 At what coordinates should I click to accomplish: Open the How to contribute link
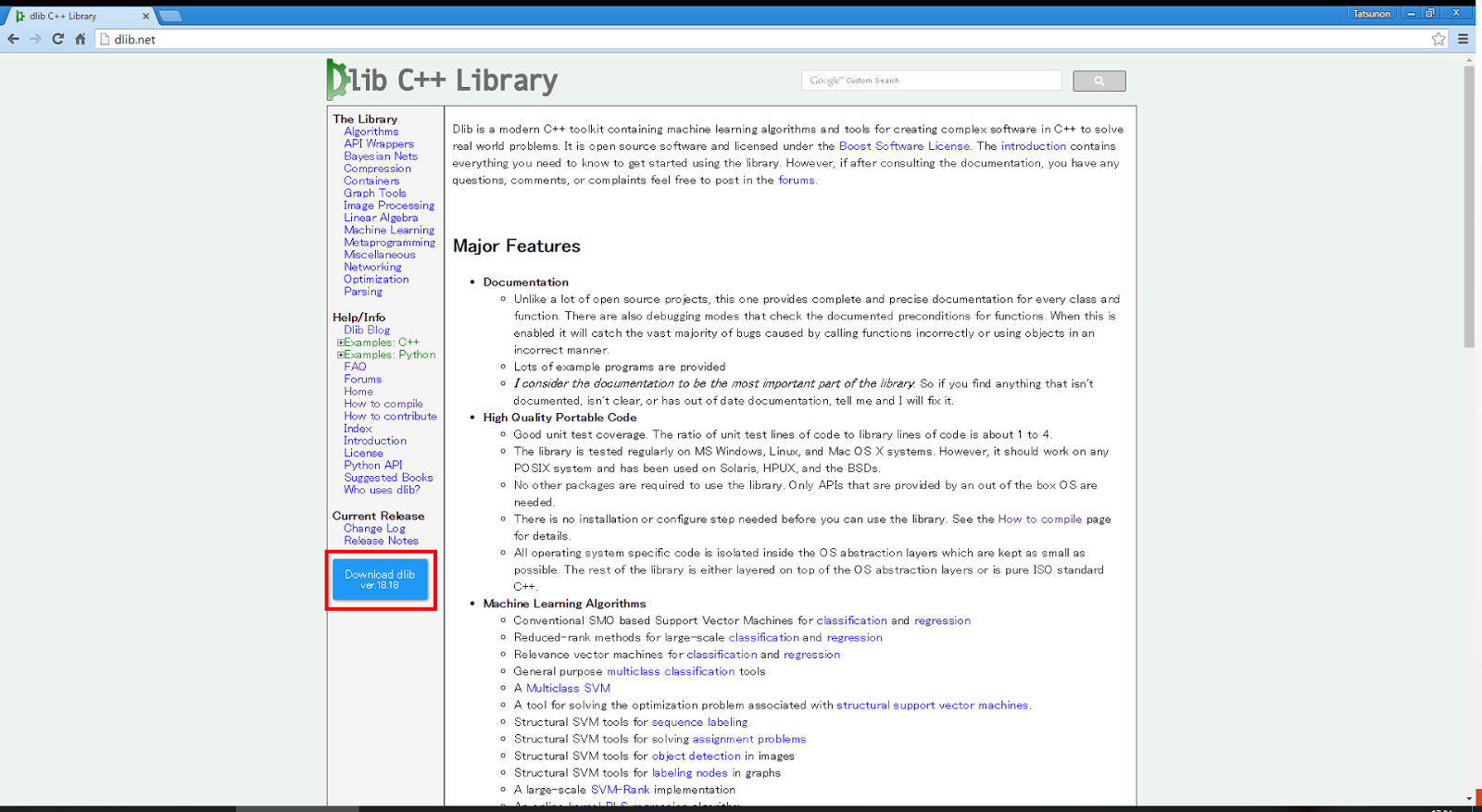tap(390, 416)
